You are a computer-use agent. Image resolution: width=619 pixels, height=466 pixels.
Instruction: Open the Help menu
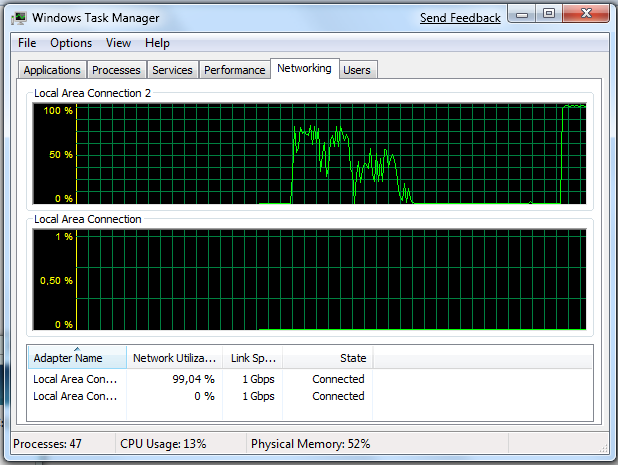point(157,43)
